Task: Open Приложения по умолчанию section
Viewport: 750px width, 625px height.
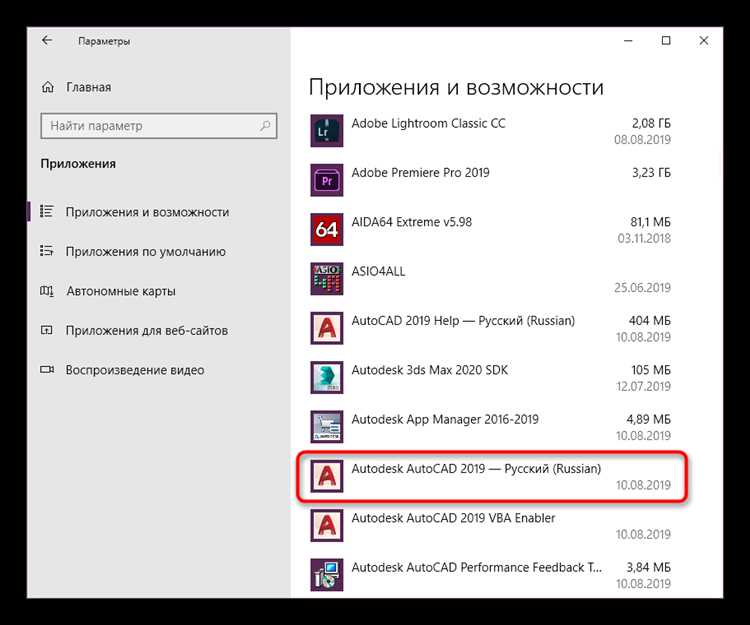Action: [x=145, y=252]
